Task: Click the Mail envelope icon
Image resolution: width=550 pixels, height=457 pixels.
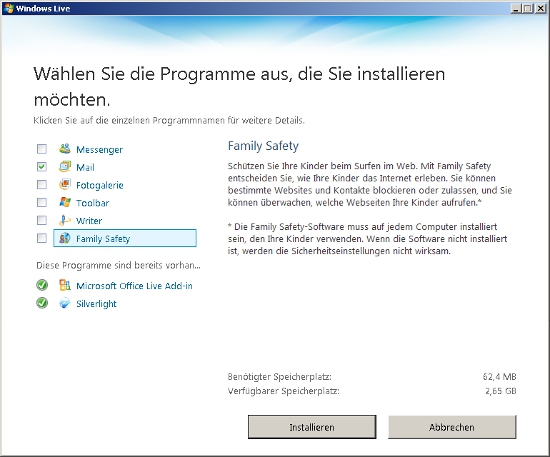Action: tap(65, 167)
